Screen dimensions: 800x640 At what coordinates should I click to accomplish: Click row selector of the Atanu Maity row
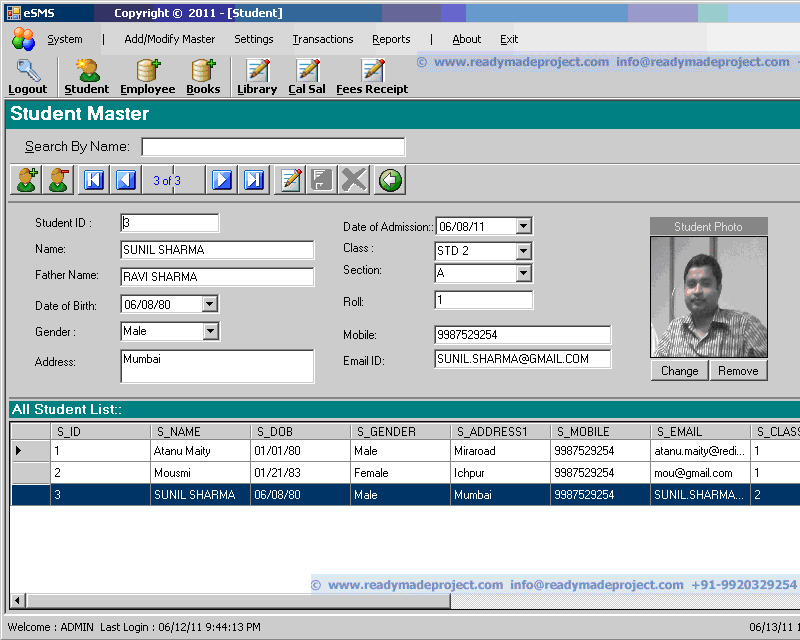31,451
